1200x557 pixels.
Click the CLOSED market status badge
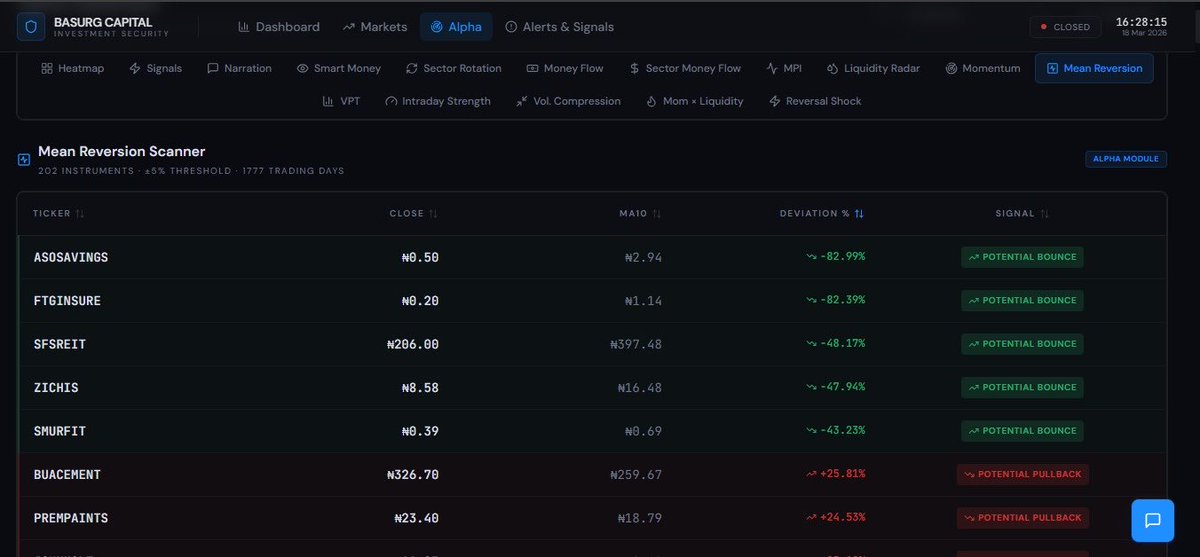[1065, 27]
